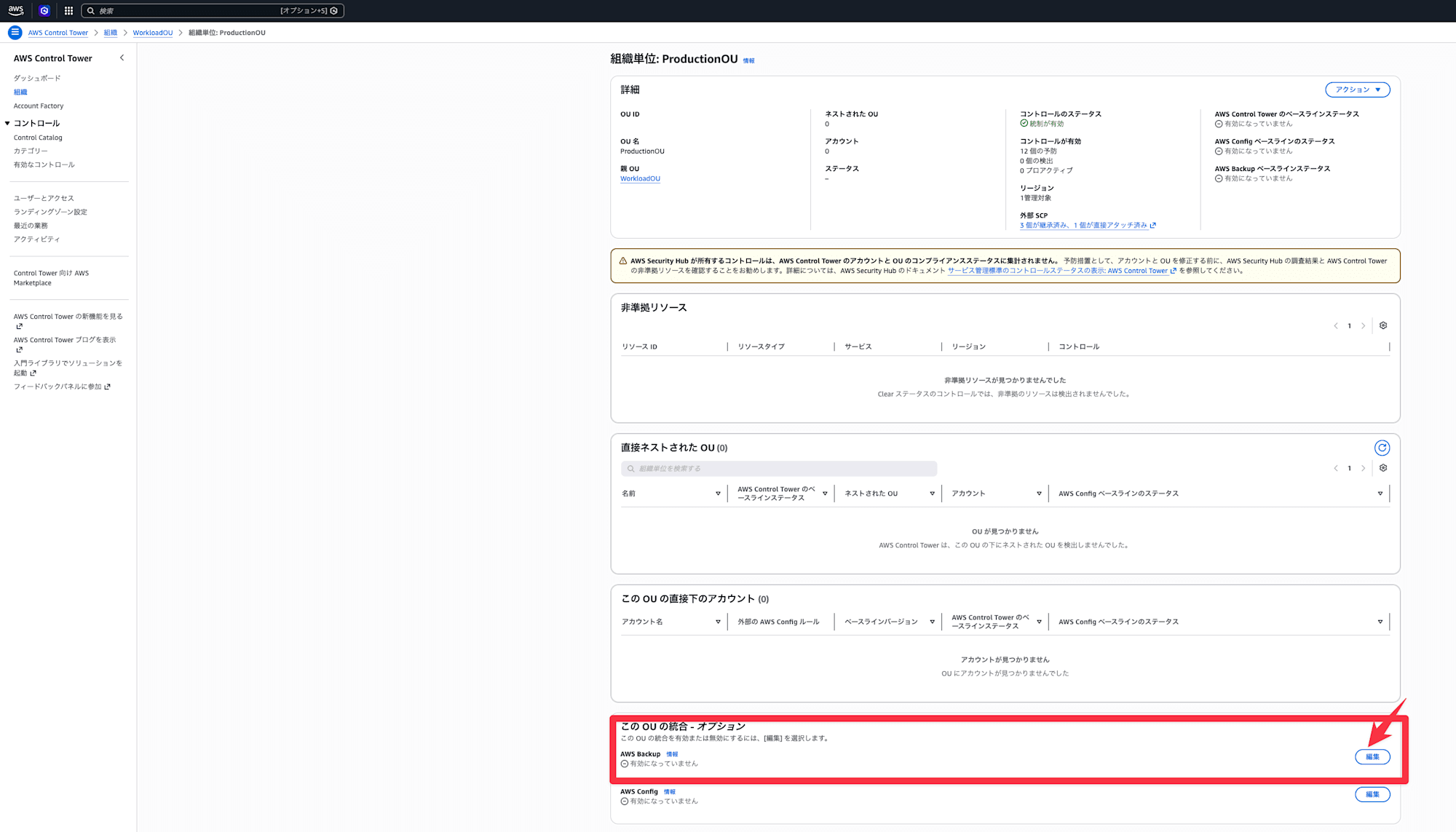Image resolution: width=1456 pixels, height=832 pixels.
Task: Open parent OU WorkloadOU link in 詳細
Action: pos(640,178)
